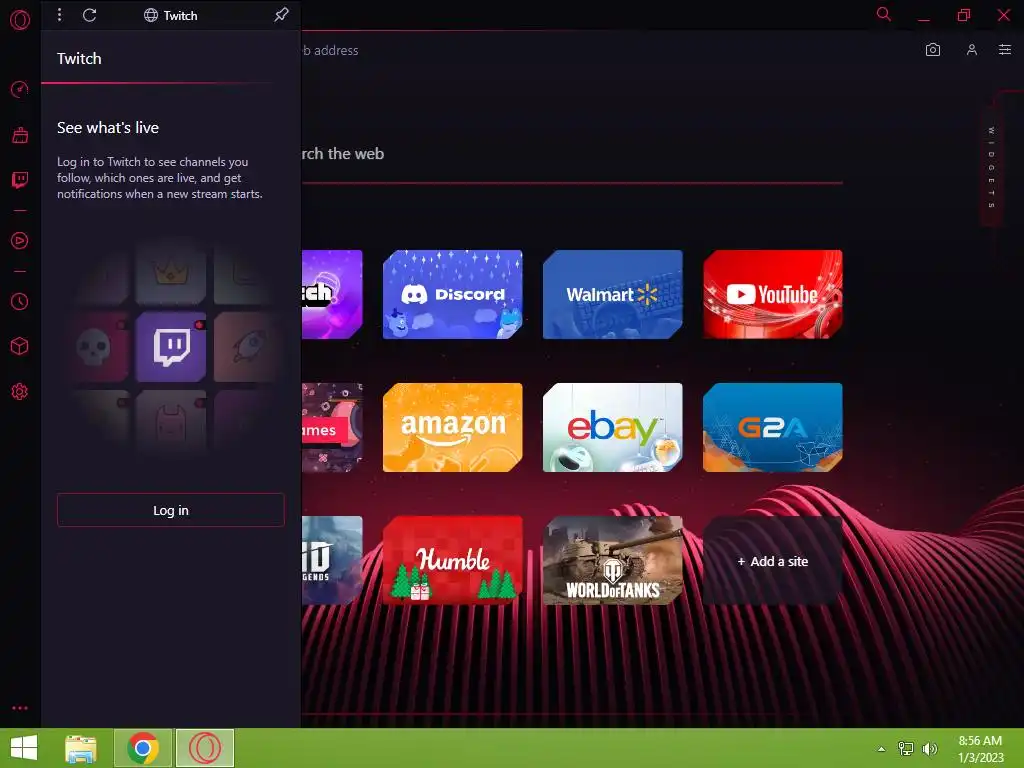Viewport: 1024px width, 768px height.
Task: Click the Twitch panel title tab
Action: (170, 15)
